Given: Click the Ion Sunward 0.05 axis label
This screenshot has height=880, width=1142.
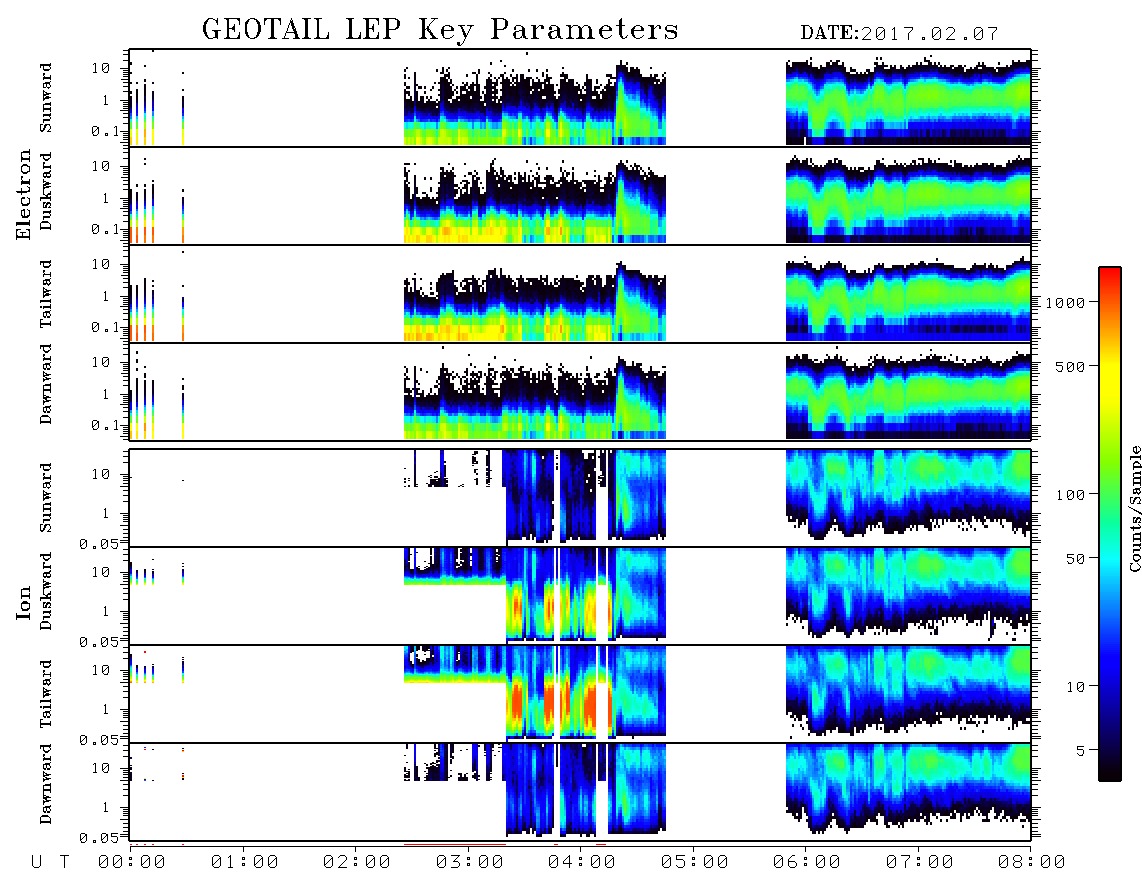Looking at the screenshot, I should [98, 544].
